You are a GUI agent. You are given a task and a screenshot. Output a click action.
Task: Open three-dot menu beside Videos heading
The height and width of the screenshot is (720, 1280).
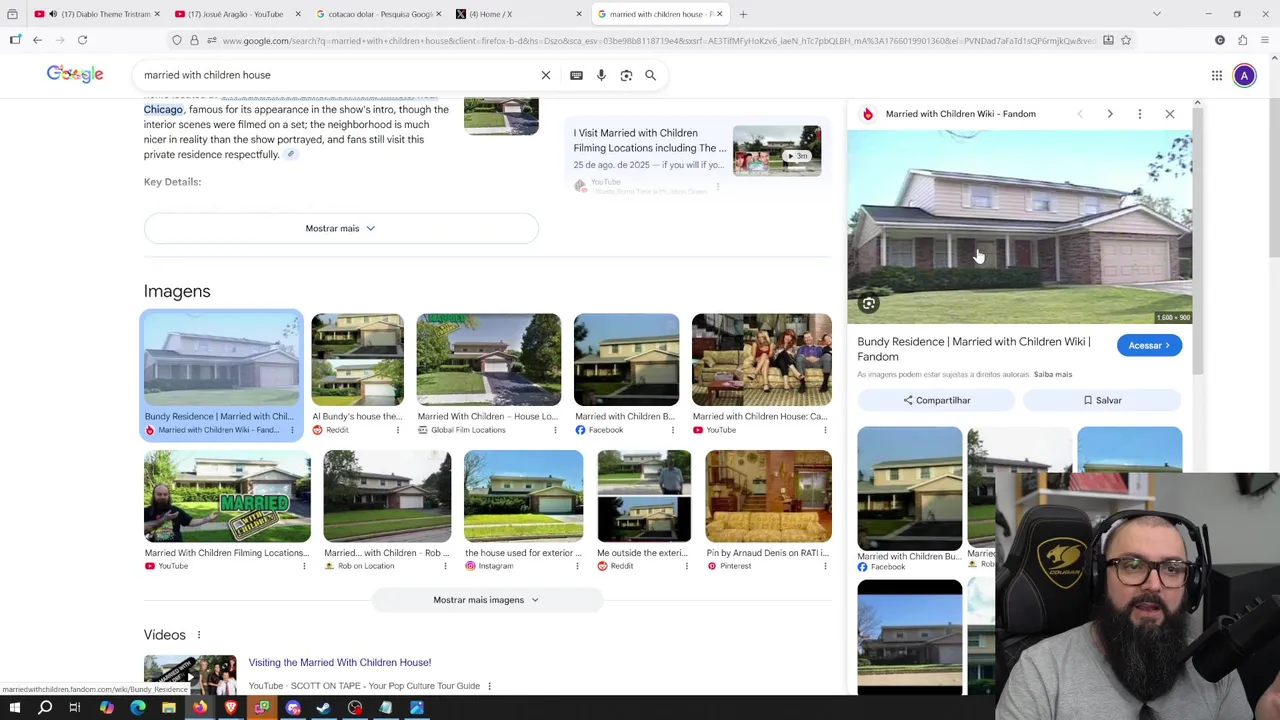click(198, 635)
